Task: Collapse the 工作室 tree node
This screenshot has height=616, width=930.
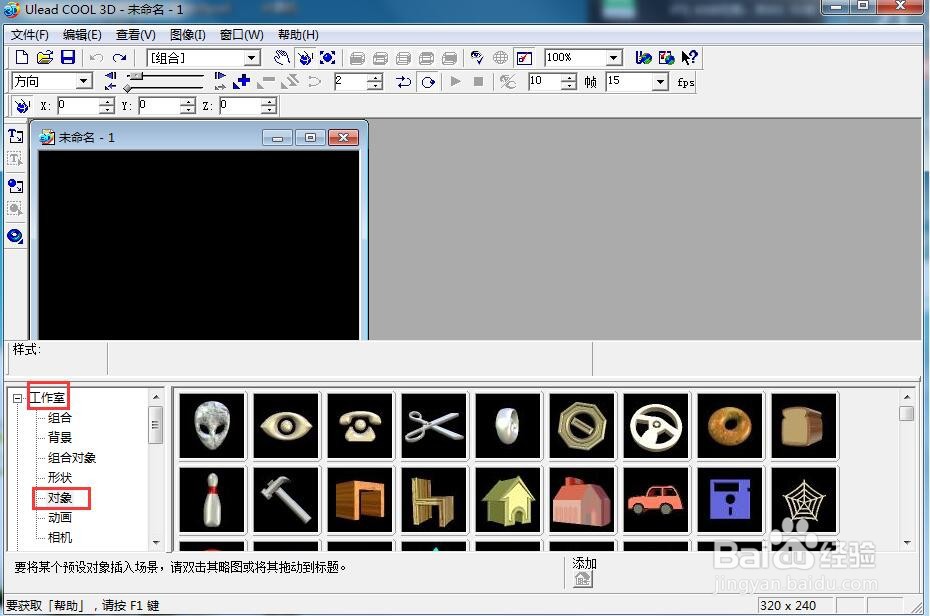Action: [x=17, y=398]
